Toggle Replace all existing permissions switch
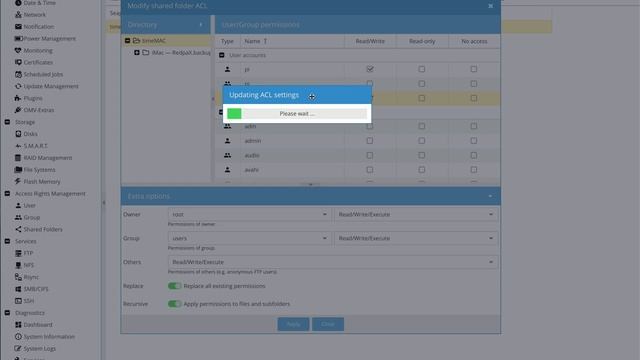This screenshot has width=640, height=360. point(174,286)
